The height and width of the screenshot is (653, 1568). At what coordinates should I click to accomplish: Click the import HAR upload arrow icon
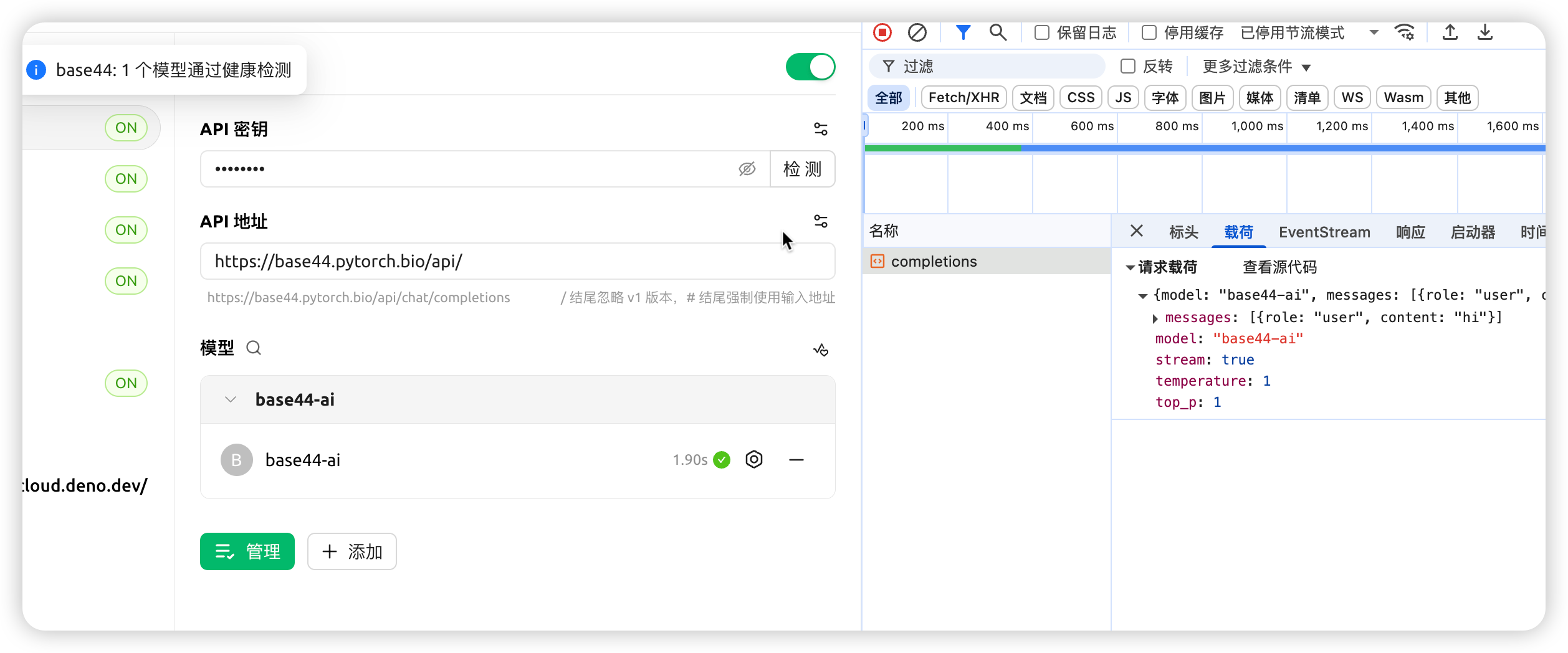pyautogui.click(x=1450, y=32)
